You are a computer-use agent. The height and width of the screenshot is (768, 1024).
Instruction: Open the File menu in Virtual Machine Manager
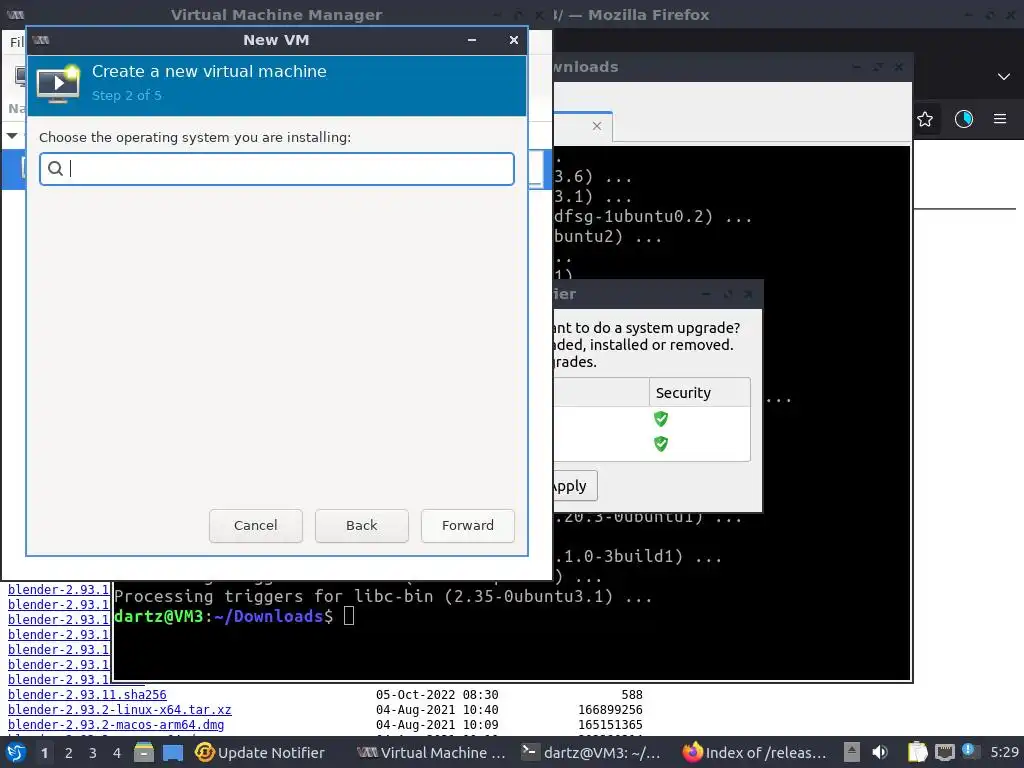click(16, 42)
